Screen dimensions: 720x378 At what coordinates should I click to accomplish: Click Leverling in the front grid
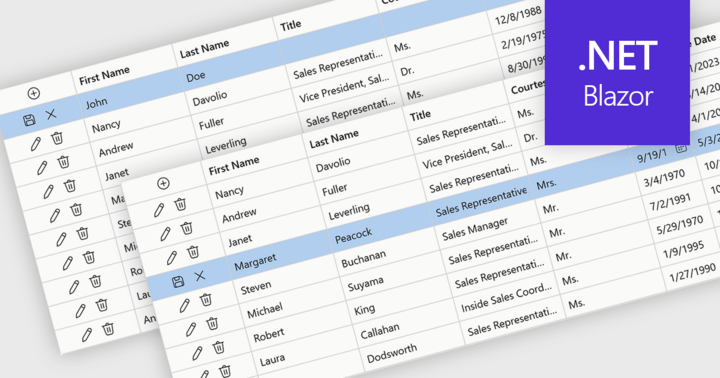(x=349, y=212)
